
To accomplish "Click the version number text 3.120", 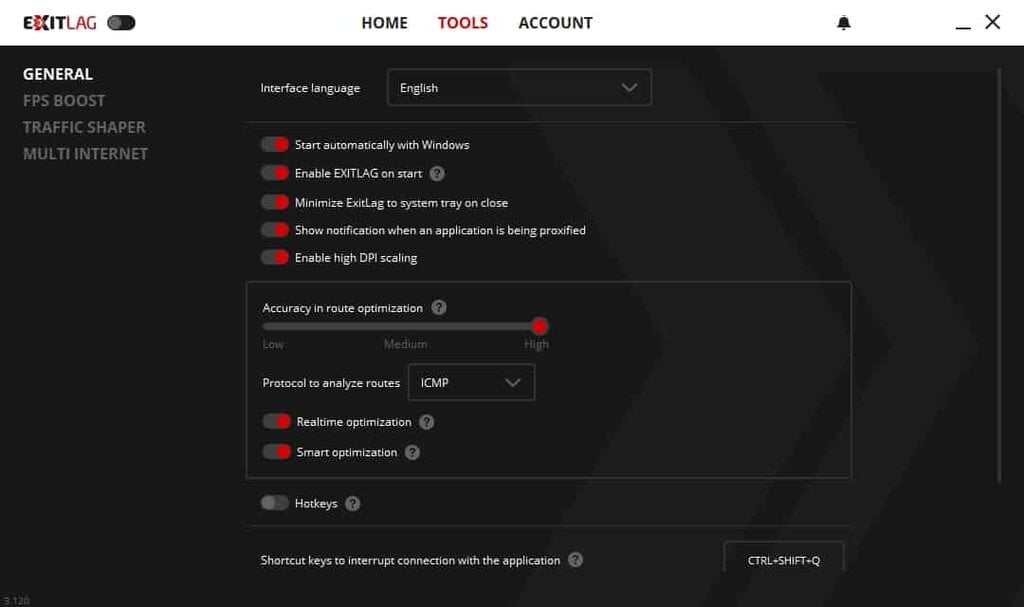I will click(16, 600).
